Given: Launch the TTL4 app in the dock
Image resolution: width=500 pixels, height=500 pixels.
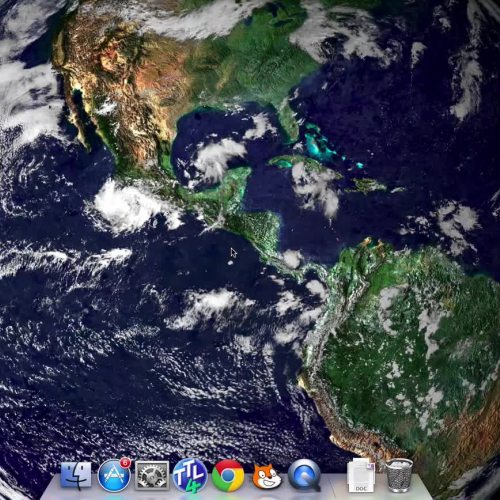Looking at the screenshot, I should pos(190,476).
